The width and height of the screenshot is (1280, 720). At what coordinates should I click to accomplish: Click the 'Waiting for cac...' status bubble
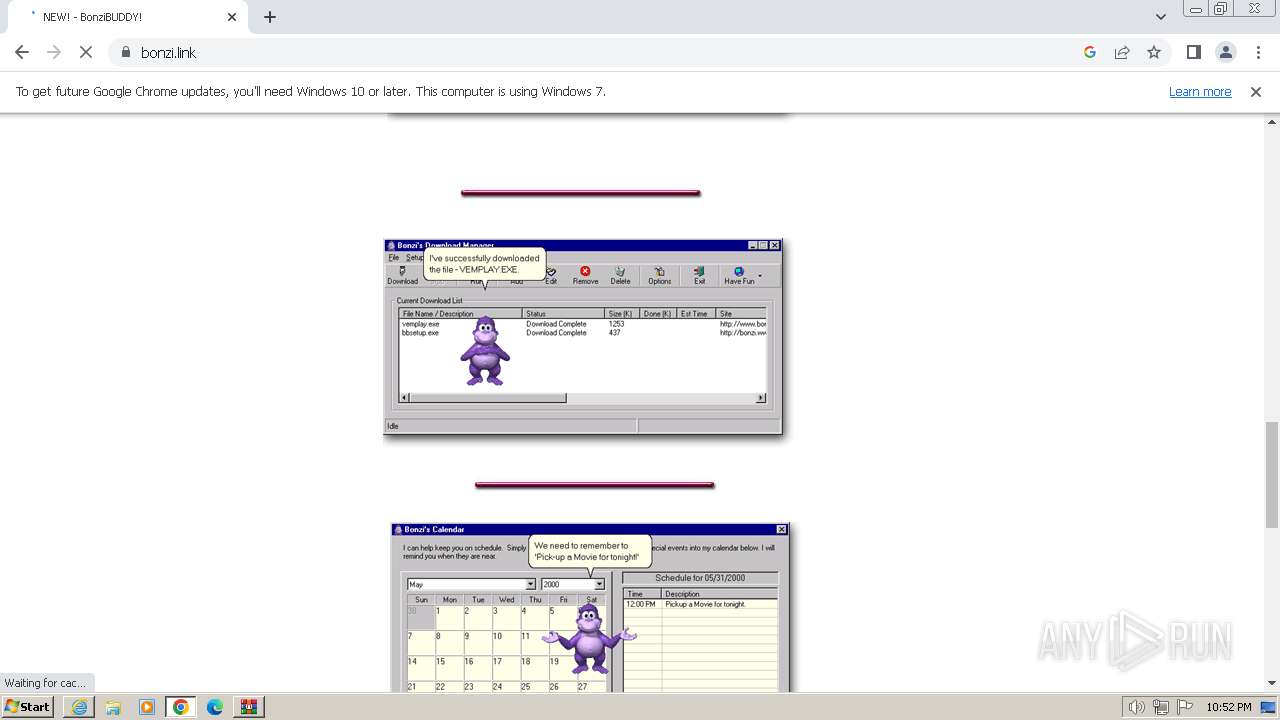pos(46,683)
